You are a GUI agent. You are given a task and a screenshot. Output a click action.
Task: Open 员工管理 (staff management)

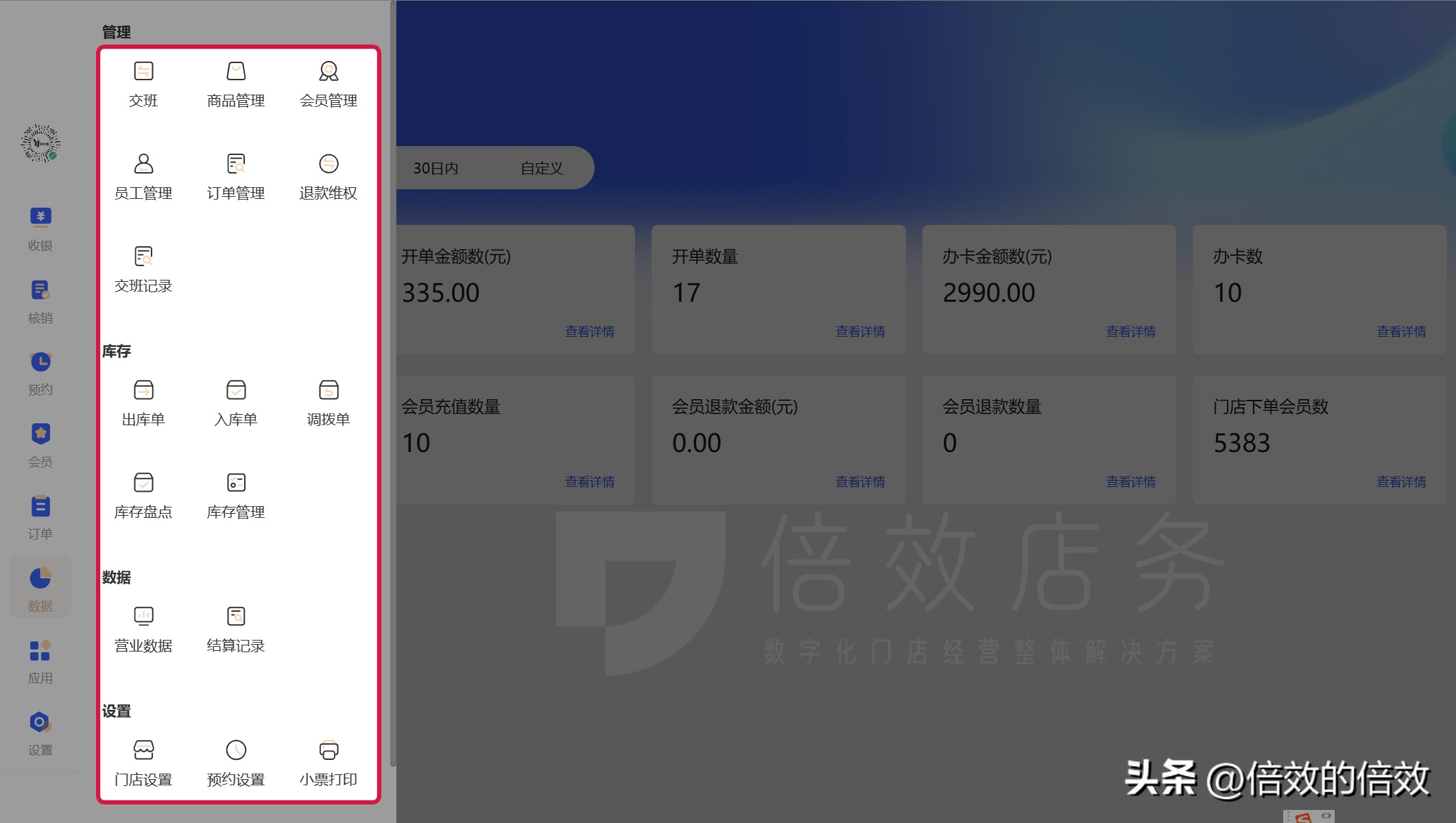point(143,176)
